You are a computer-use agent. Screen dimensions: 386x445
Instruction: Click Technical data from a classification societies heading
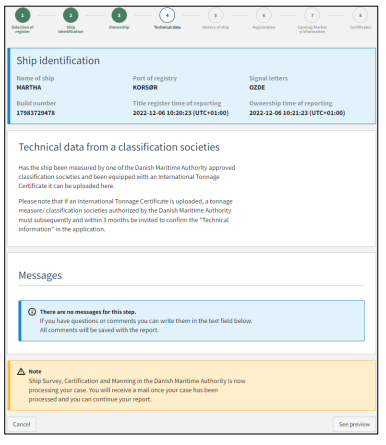pyautogui.click(x=119, y=147)
